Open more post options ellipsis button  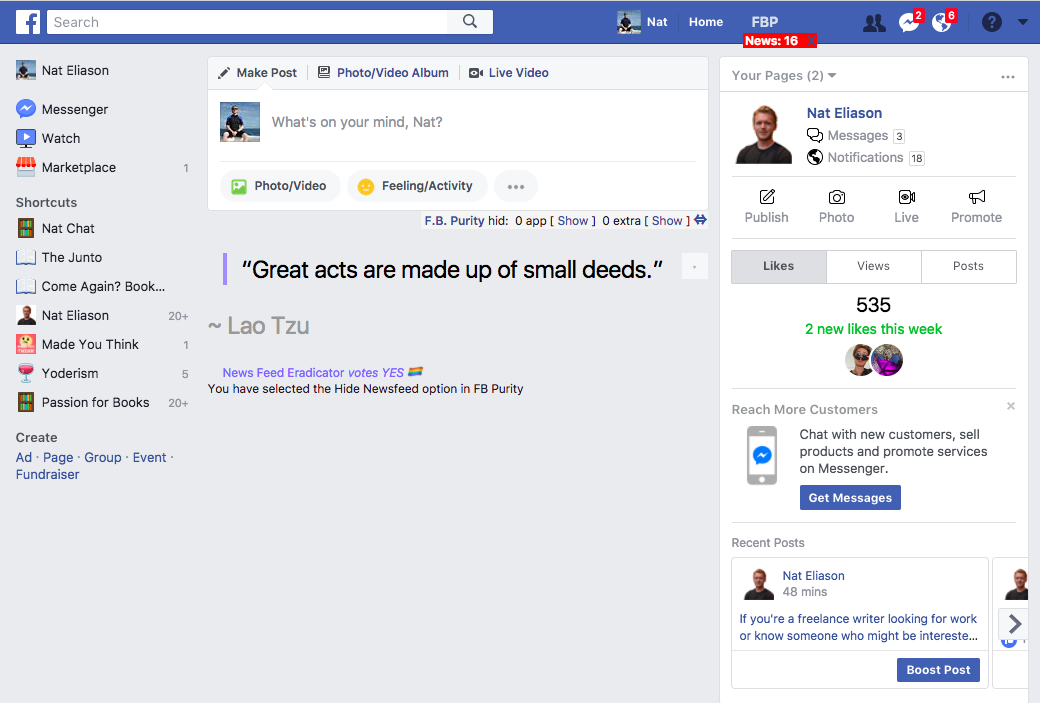click(x=515, y=186)
